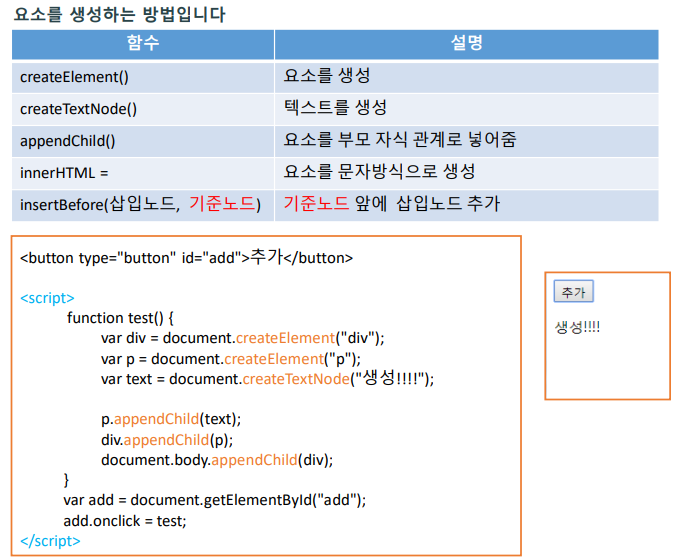This screenshot has height=560, width=696.
Task: Click the 추가 button in preview box
Action: (x=573, y=292)
